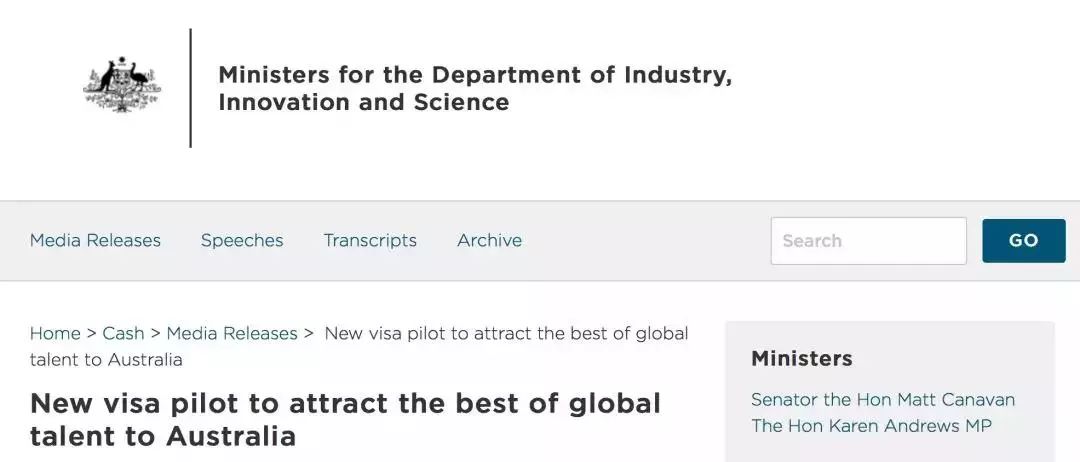Click the breadcrumb arrow after Cash
Viewport: 1080px width, 462px height.
156,333
